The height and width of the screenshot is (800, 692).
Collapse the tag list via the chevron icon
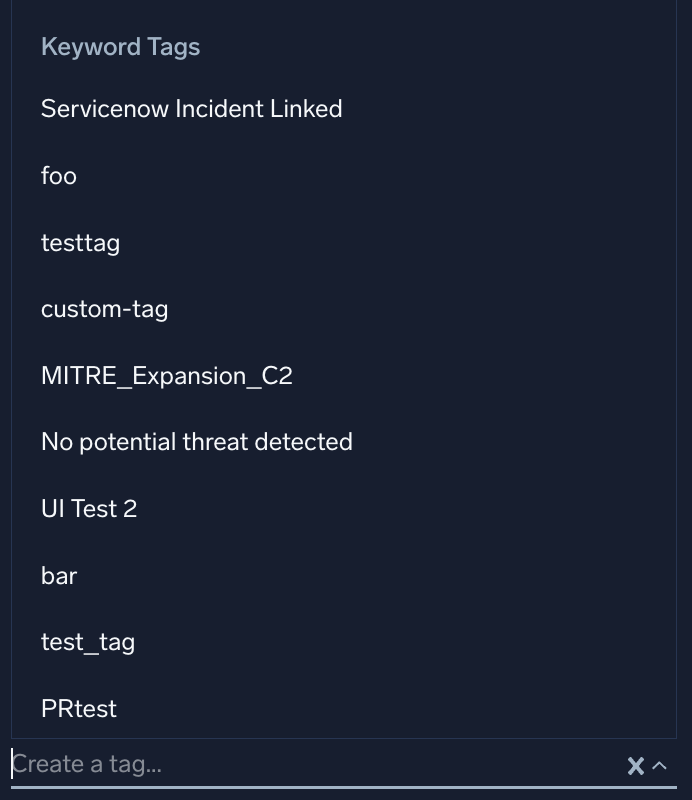point(660,765)
